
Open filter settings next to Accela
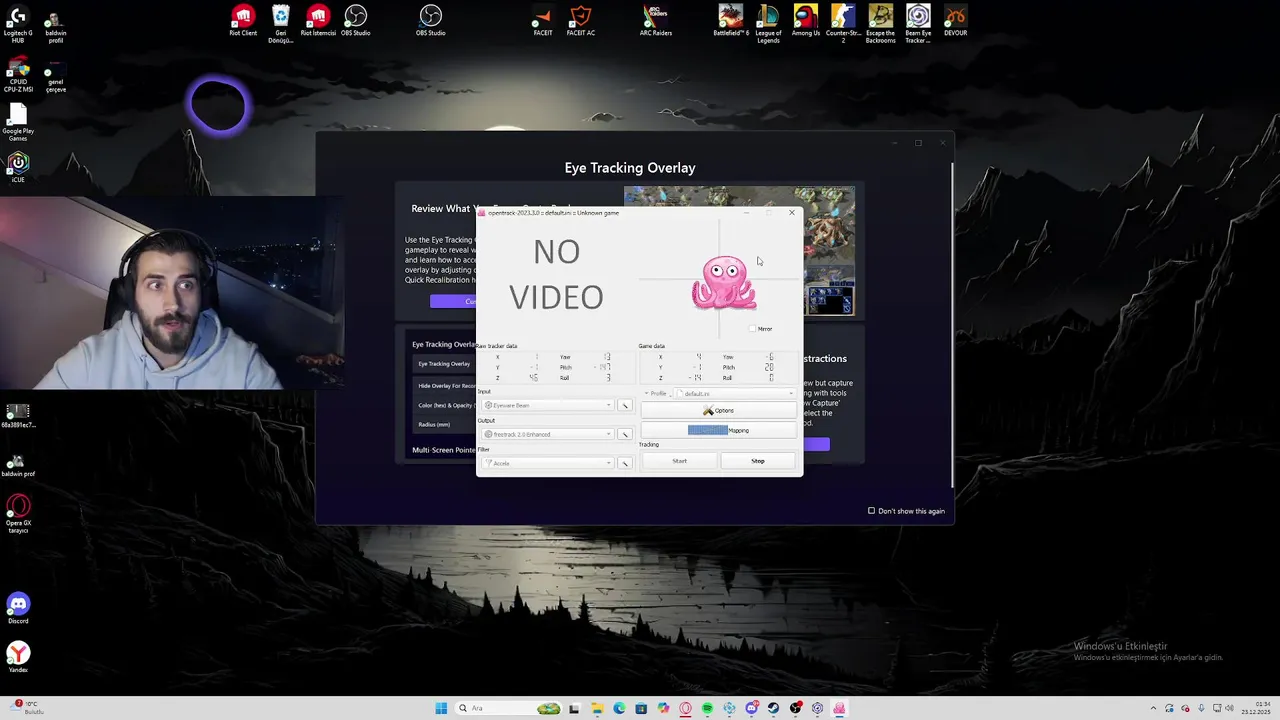click(x=625, y=463)
